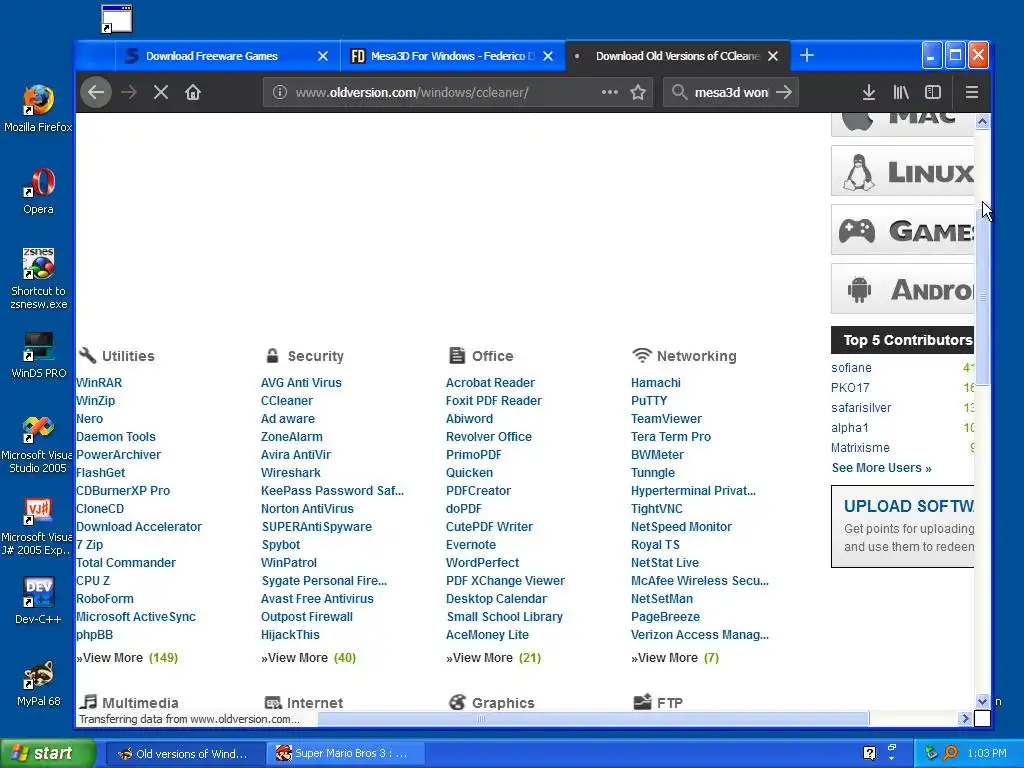This screenshot has width=1024, height=768.
Task: Select the desktop shortcut above the browser
Action: point(117,19)
